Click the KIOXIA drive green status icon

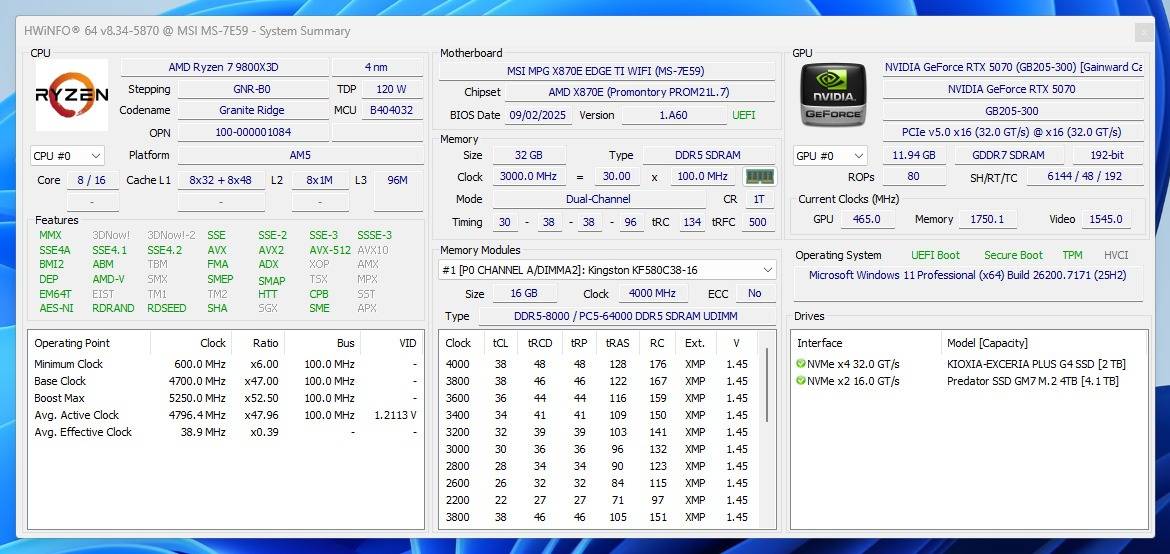(x=801, y=364)
